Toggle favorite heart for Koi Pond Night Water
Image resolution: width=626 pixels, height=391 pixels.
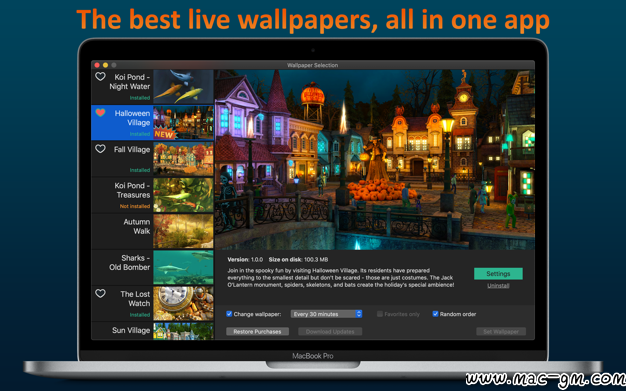click(100, 76)
